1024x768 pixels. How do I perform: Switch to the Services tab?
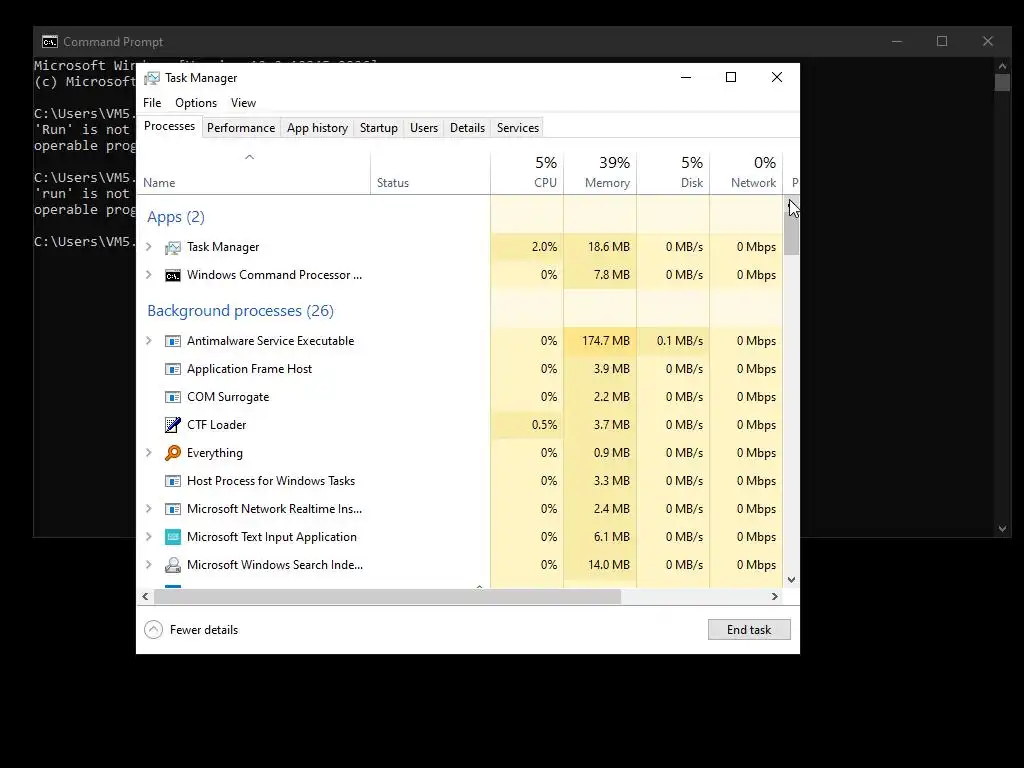coord(518,128)
